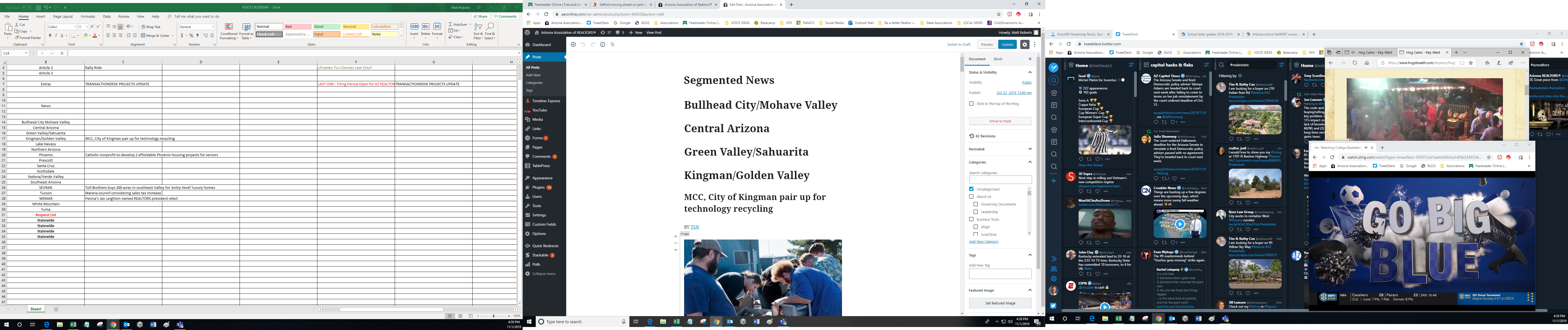This screenshot has width=1568, height=330.
Task: Apply Italic formatting in Excel
Action: [56, 35]
